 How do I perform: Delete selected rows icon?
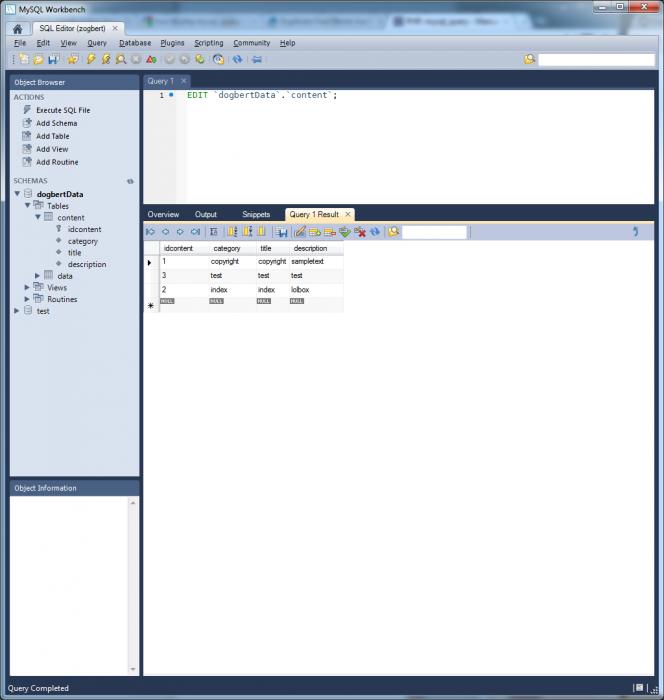pyautogui.click(x=330, y=232)
